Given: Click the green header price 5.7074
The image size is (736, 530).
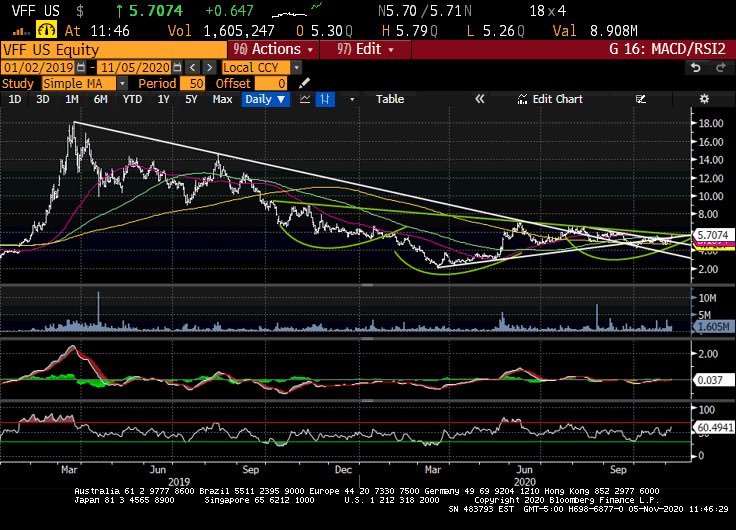Looking at the screenshot, I should (x=156, y=11).
